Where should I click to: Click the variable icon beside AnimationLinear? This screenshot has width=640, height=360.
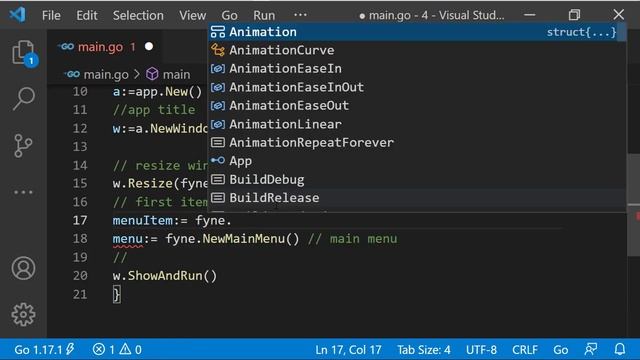pyautogui.click(x=218, y=124)
